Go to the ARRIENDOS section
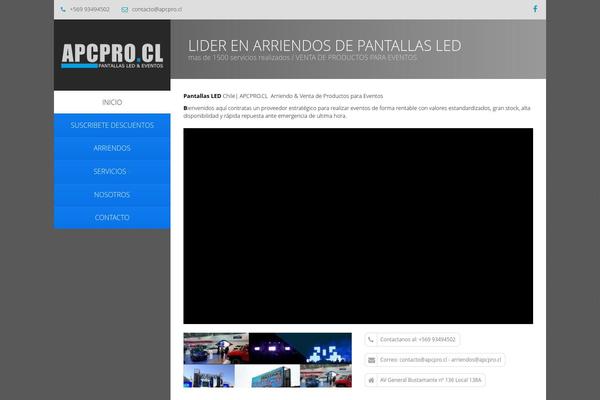Screen dimensions: 600x400 112,148
